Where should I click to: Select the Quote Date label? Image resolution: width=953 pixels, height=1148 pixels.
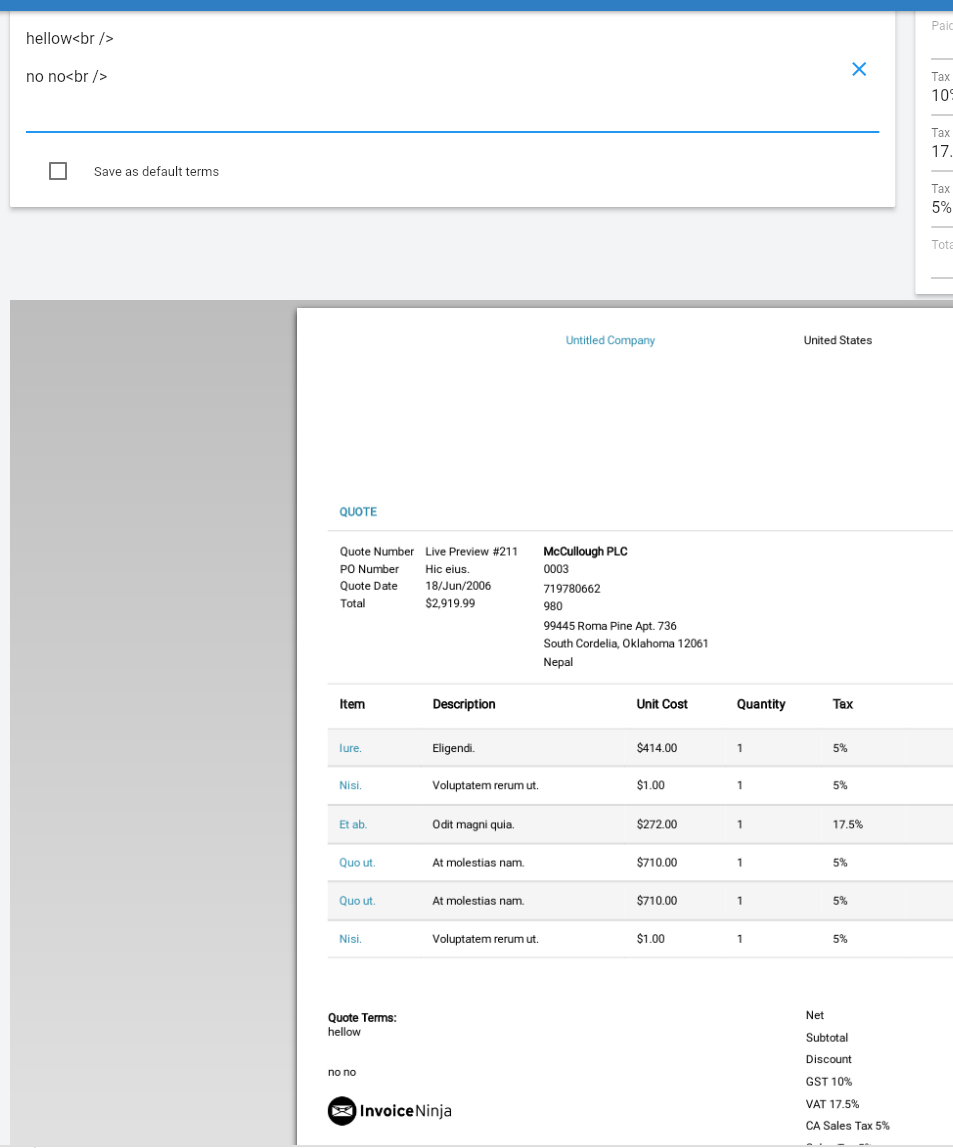pos(369,586)
